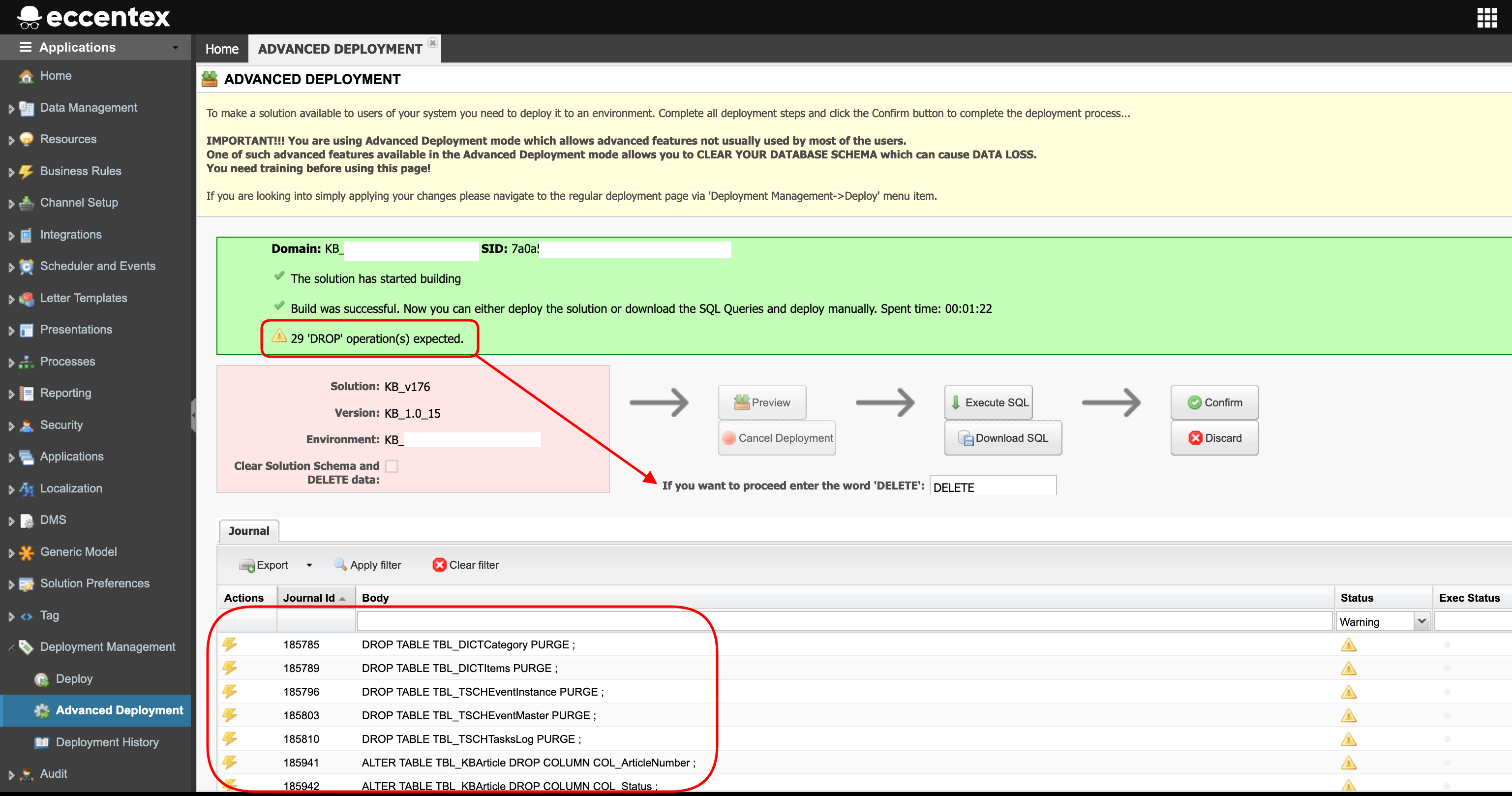Click the Resources lightbulb icon
This screenshot has height=796, width=1512.
(26, 140)
